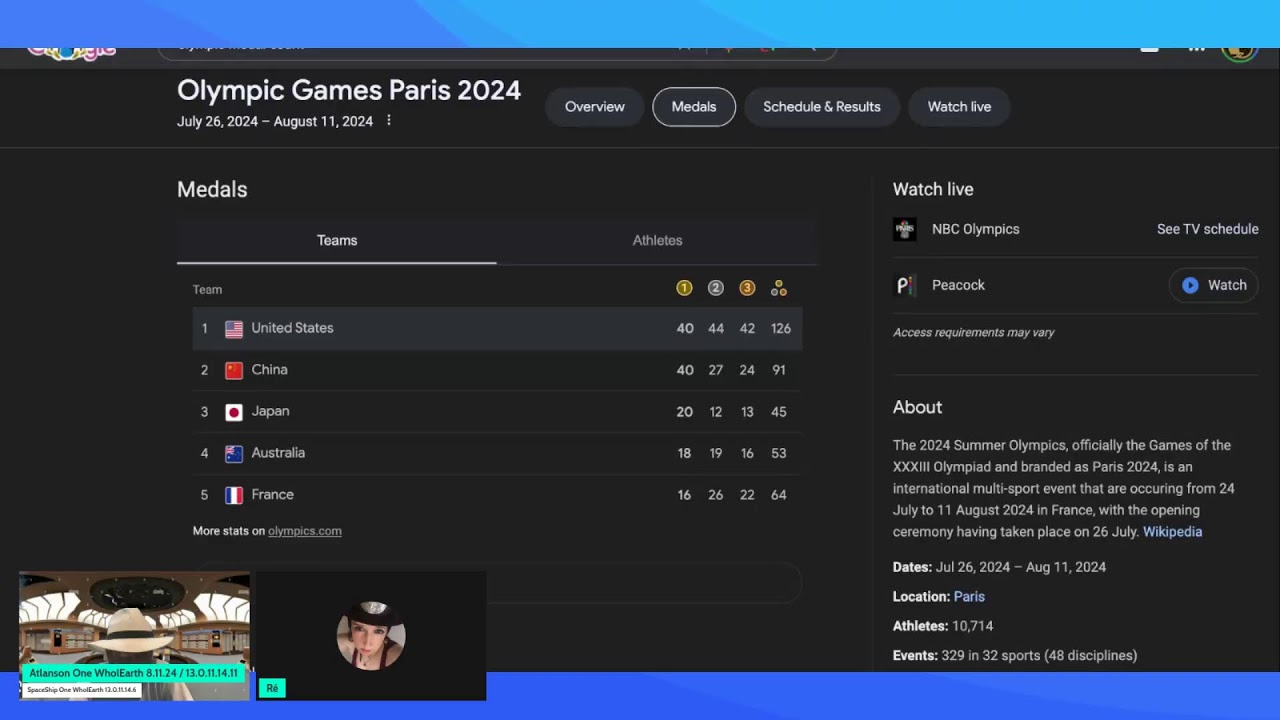
Task: Click the NBC Olympics label
Action: [975, 229]
